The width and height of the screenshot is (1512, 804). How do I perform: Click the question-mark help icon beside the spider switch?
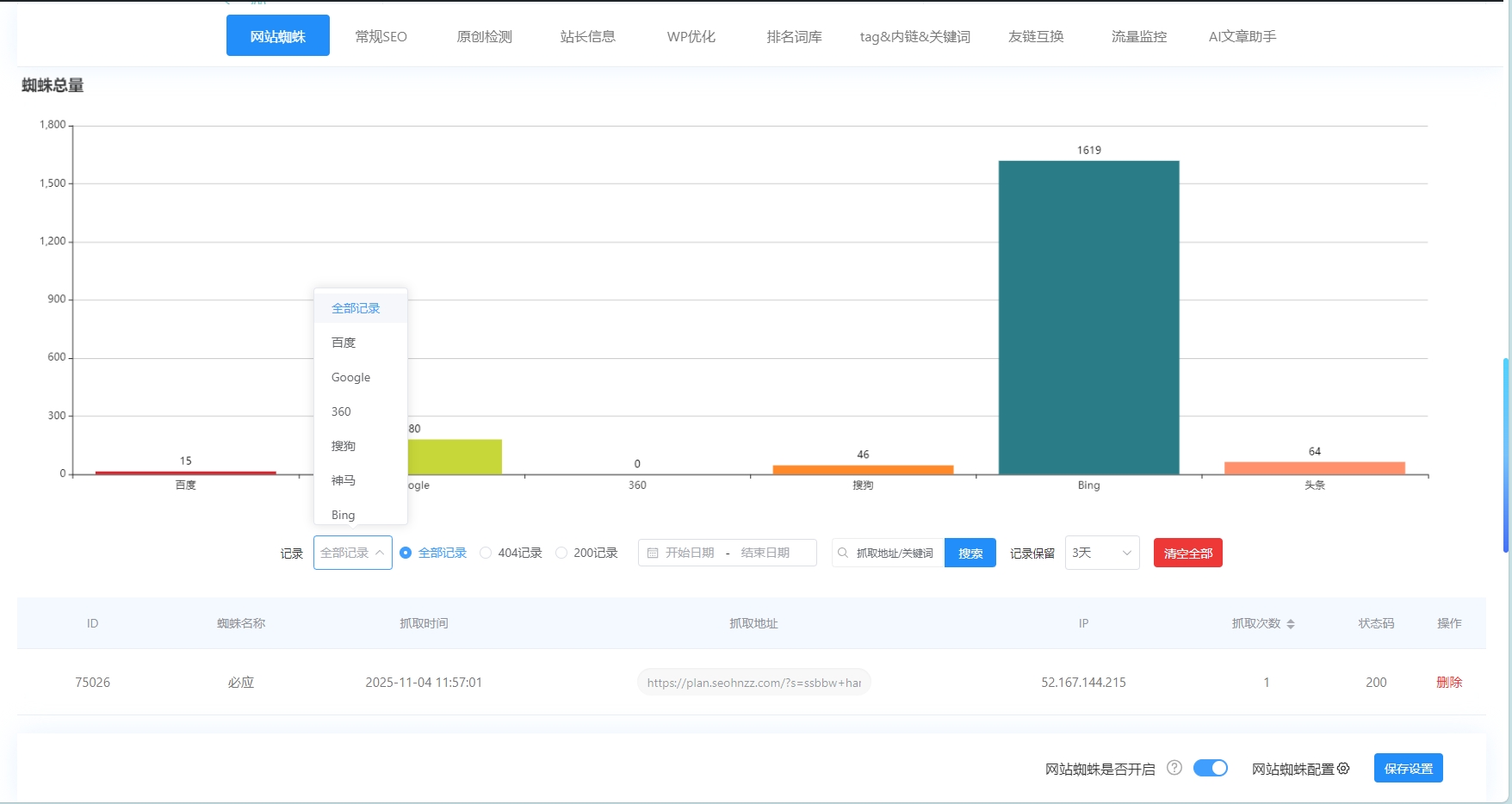pyautogui.click(x=1174, y=768)
